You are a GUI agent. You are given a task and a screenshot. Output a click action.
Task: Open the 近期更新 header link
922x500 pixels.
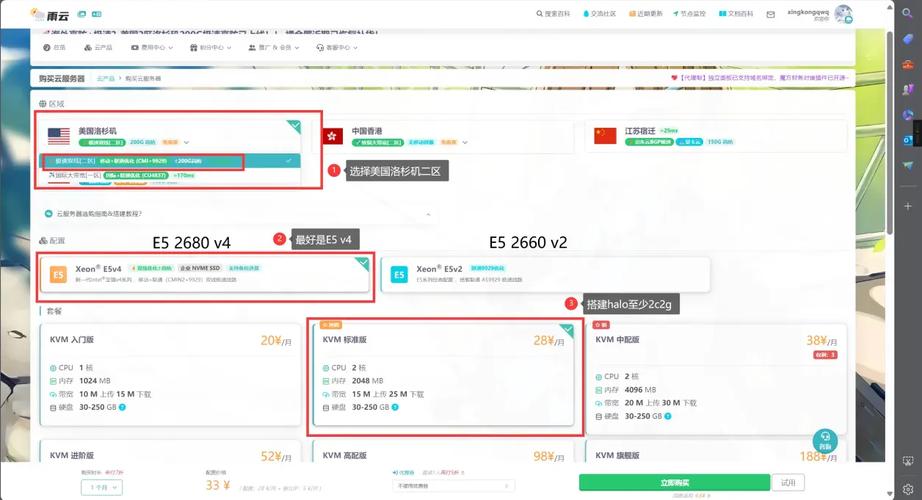tap(646, 14)
